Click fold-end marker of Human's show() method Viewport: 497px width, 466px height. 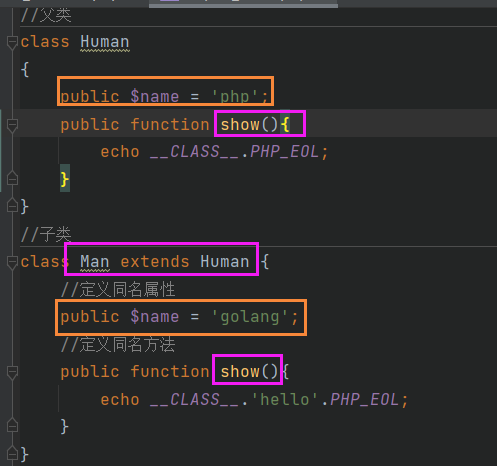[12, 179]
